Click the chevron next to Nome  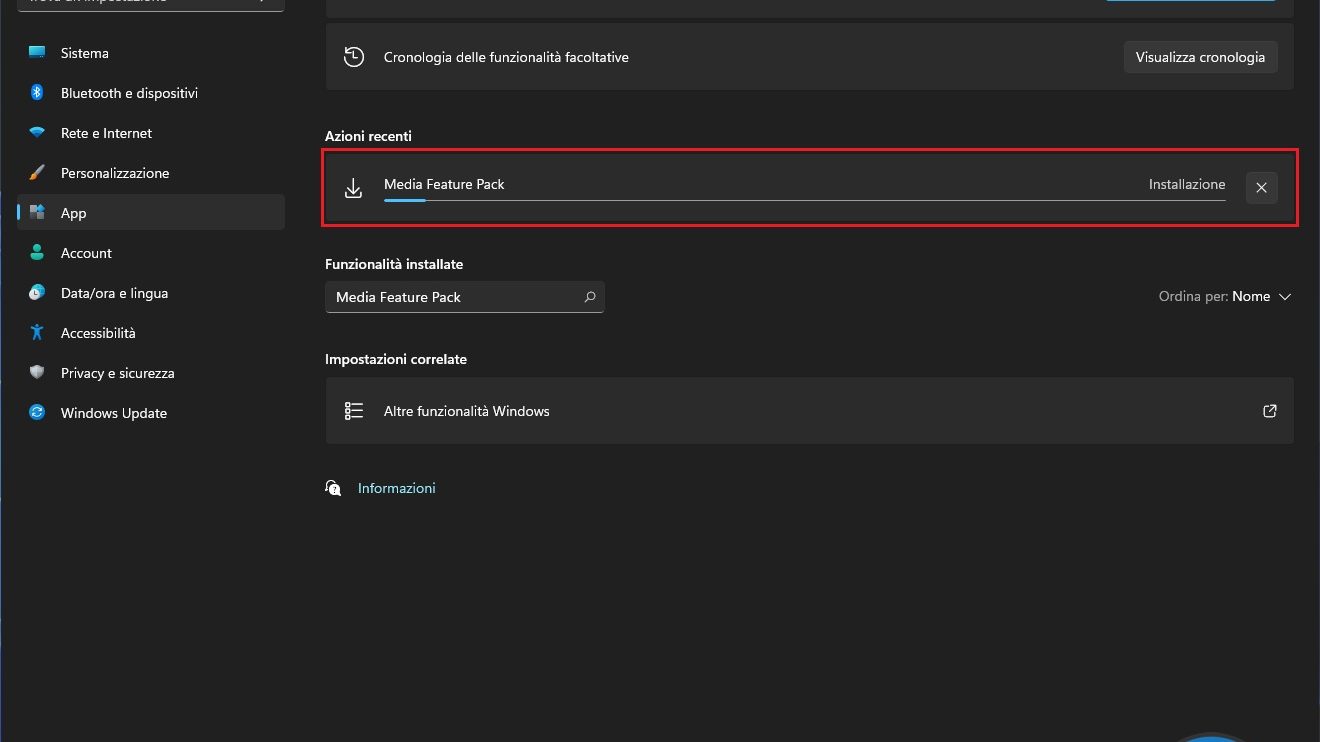pos(1285,297)
